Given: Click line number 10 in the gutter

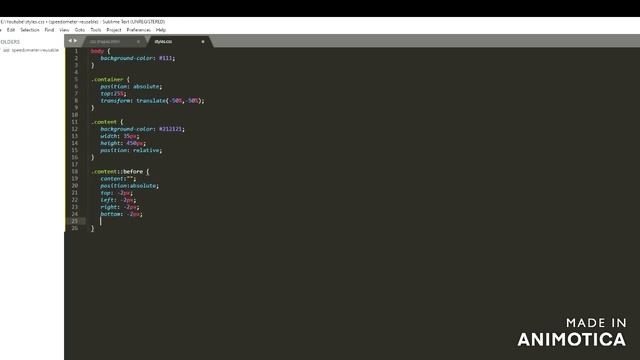Looking at the screenshot, I should click(x=75, y=115).
